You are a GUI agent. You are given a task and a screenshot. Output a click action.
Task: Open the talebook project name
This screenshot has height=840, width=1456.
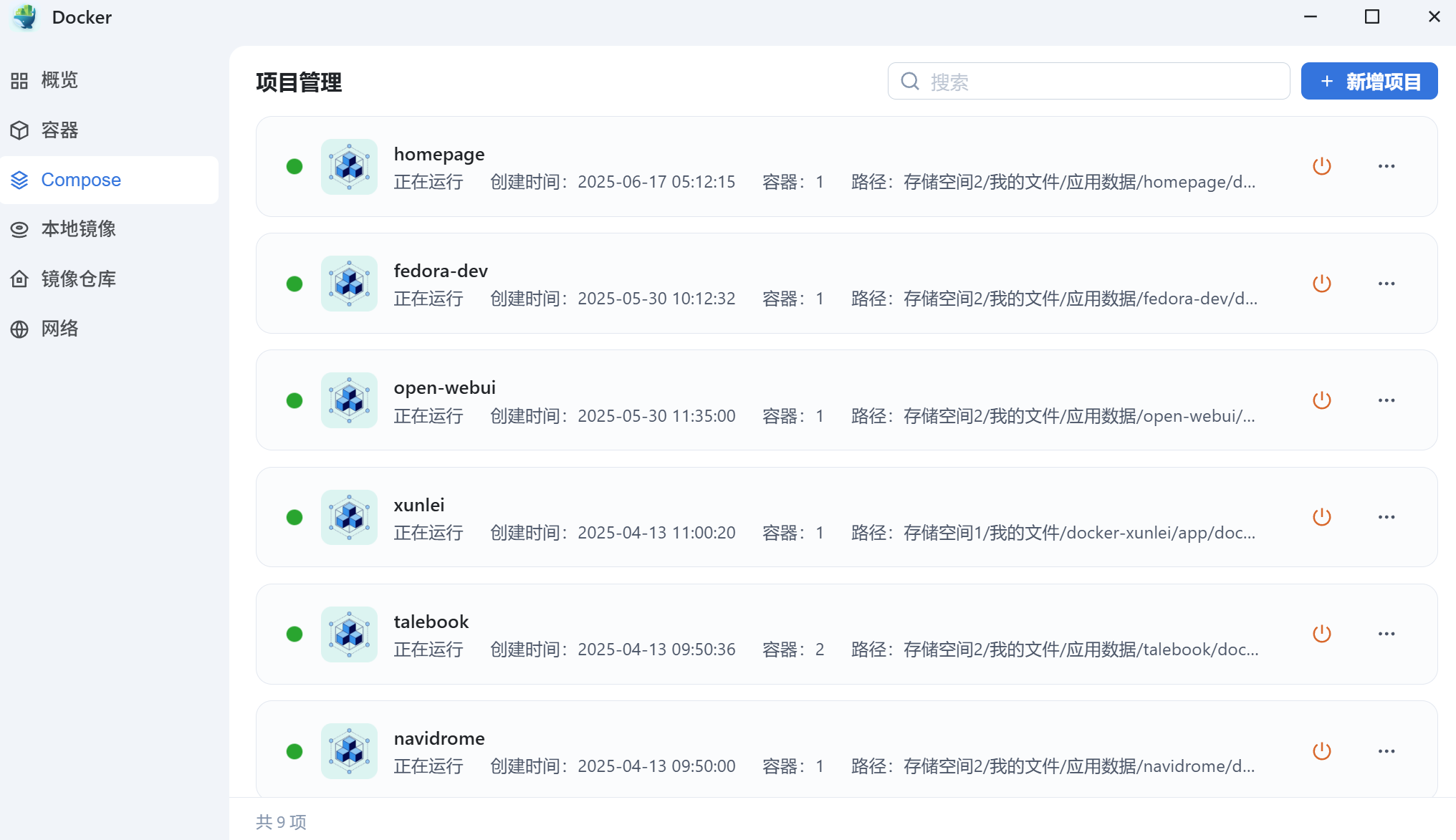(x=431, y=622)
